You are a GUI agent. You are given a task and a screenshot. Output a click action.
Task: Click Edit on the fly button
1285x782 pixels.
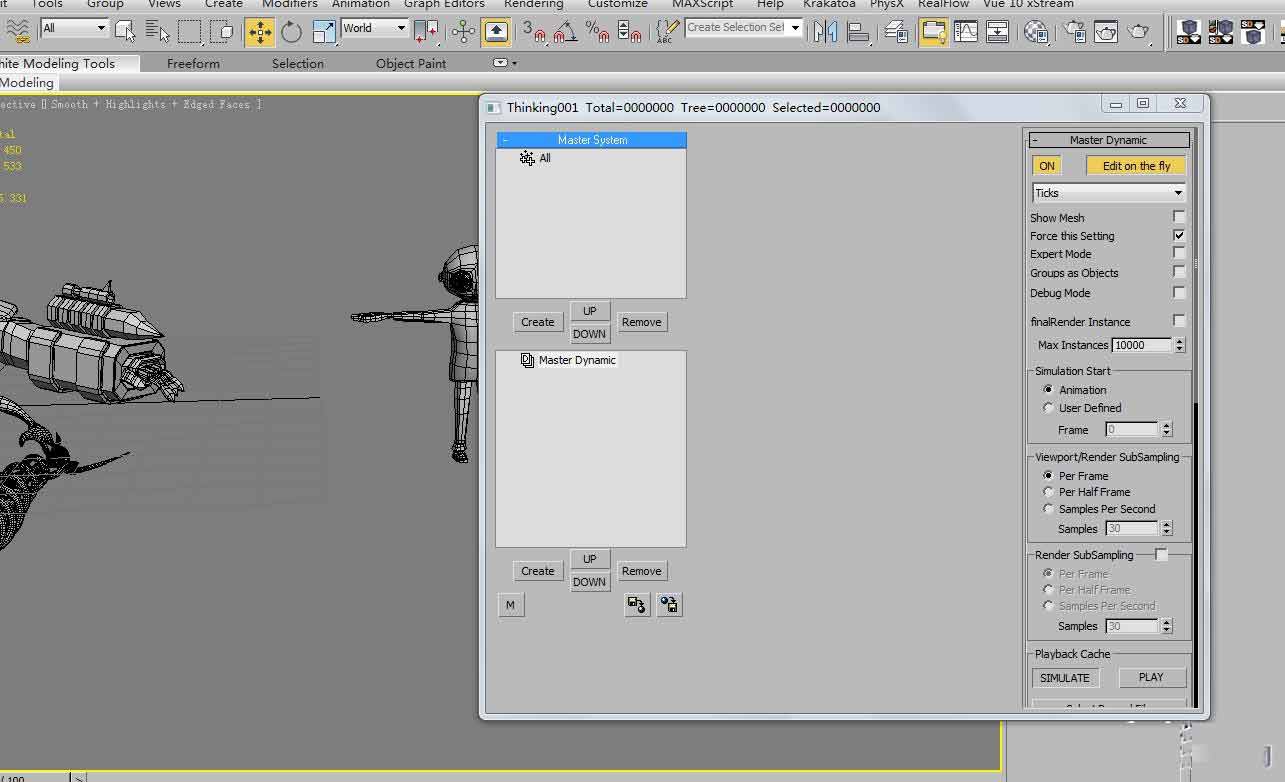pos(1136,166)
